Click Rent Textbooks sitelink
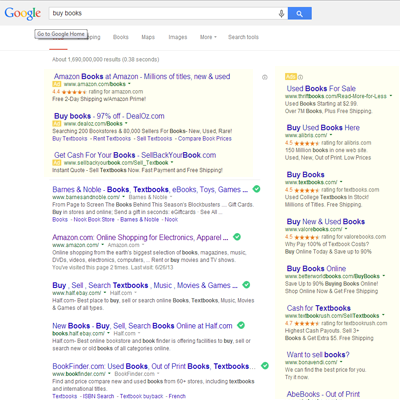This screenshot has width=400, height=400. (112, 139)
